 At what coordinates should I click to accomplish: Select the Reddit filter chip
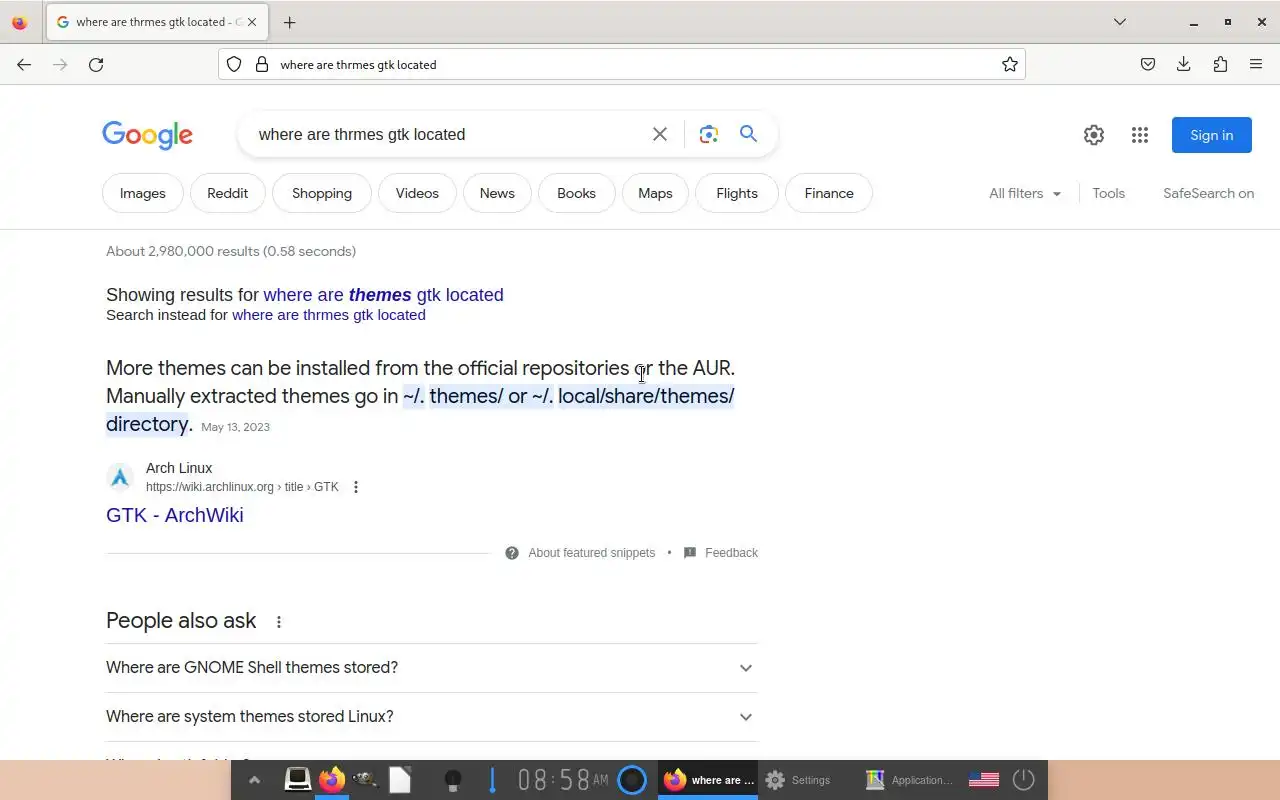point(227,193)
